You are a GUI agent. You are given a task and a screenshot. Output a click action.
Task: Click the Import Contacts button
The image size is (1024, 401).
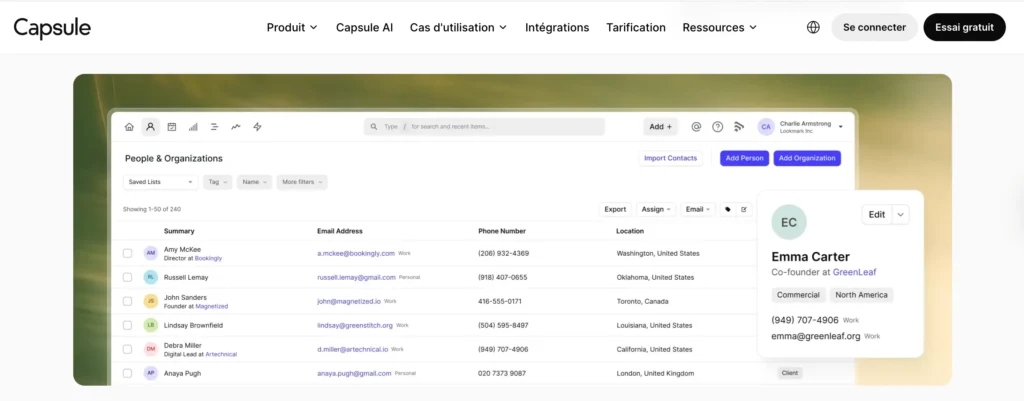pyautogui.click(x=671, y=158)
